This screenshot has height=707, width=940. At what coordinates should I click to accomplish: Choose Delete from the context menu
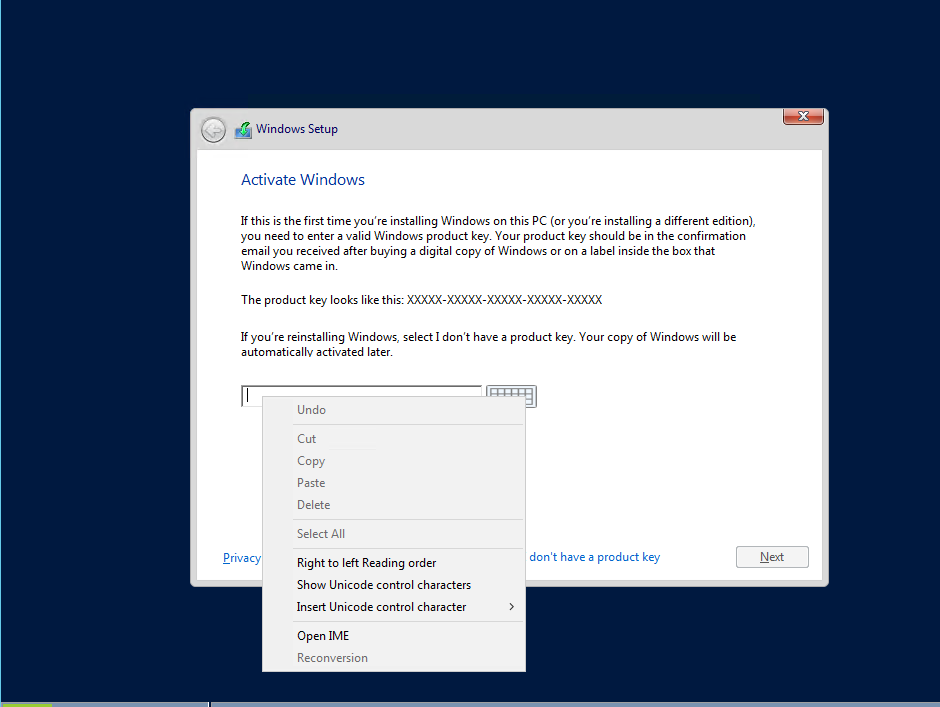pyautogui.click(x=394, y=505)
